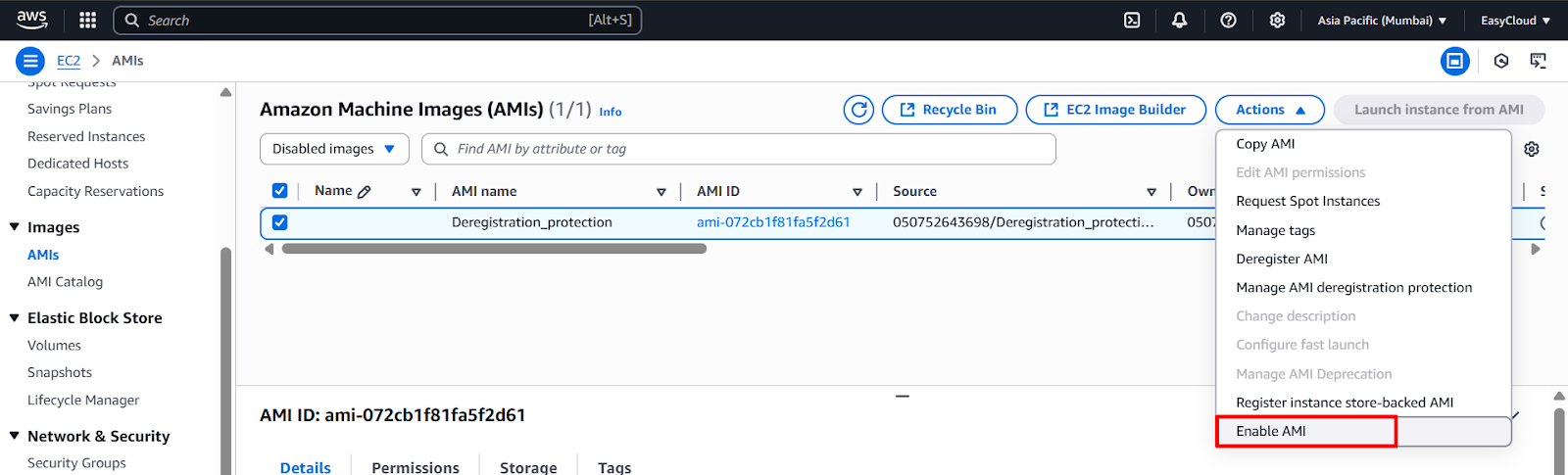Refresh the AMI list
Viewport: 1568px width, 475px height.
pos(859,110)
